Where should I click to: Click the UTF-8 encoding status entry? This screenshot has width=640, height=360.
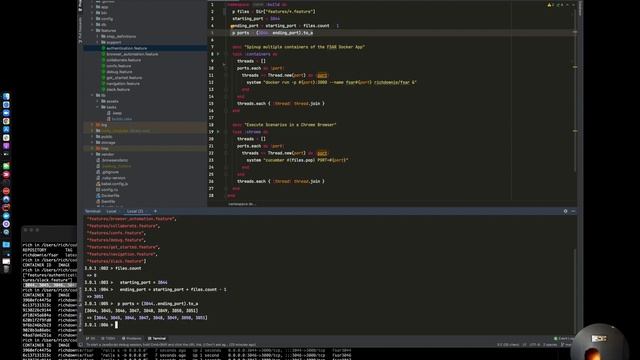pyautogui.click(x=535, y=345)
